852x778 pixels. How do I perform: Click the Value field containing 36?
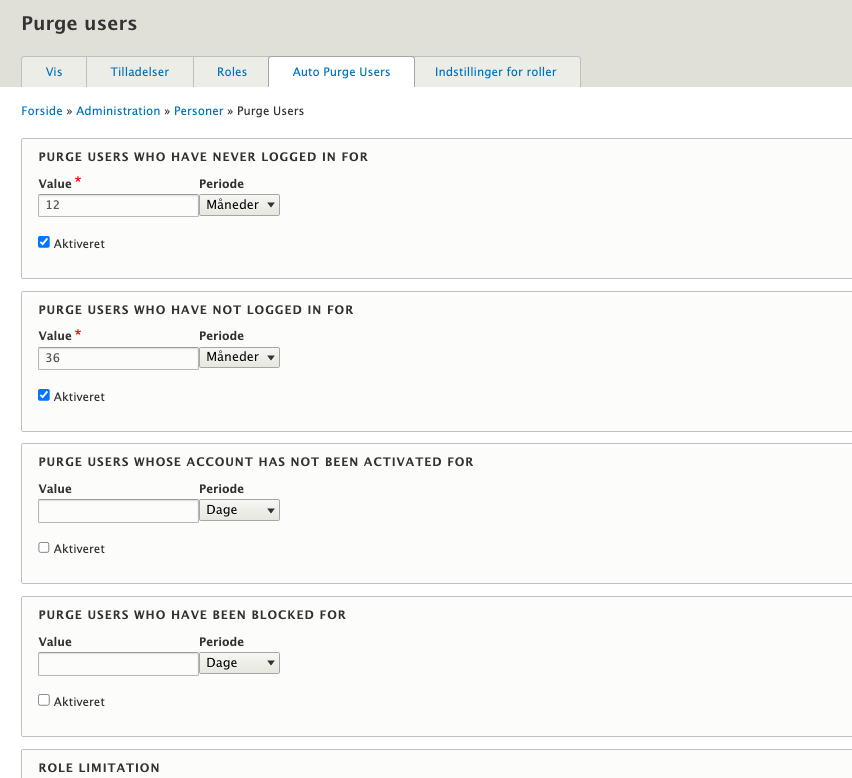[118, 358]
